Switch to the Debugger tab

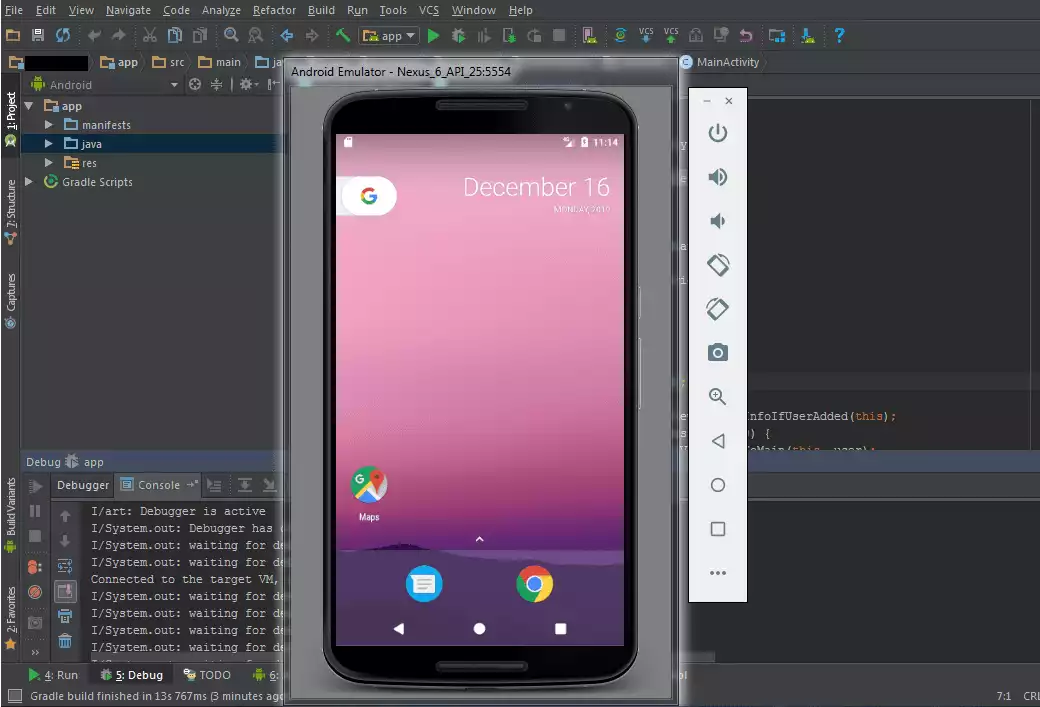click(x=82, y=485)
